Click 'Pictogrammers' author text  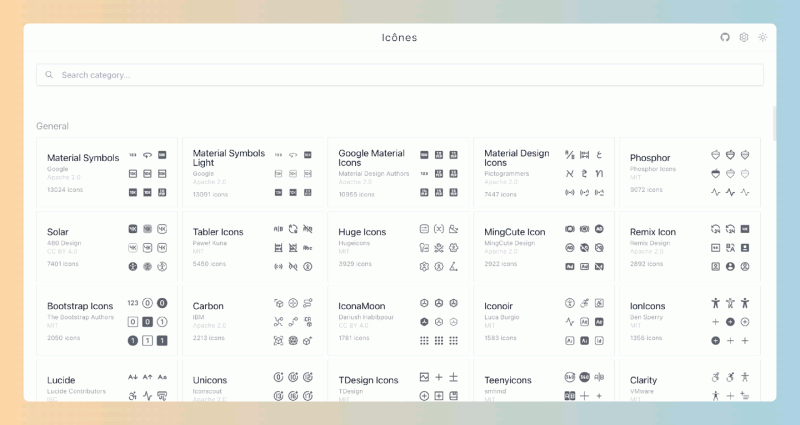[x=507, y=173]
